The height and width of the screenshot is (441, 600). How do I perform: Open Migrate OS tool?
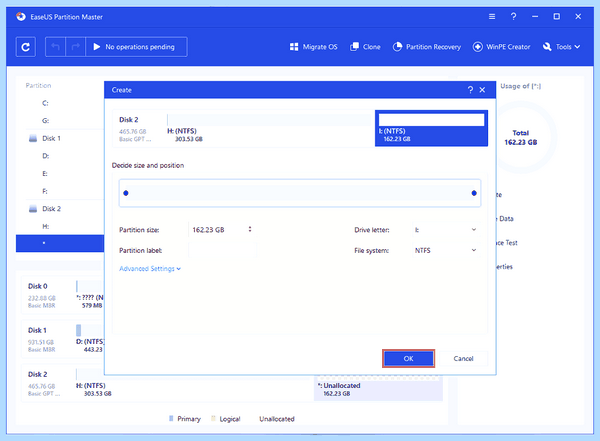(314, 47)
